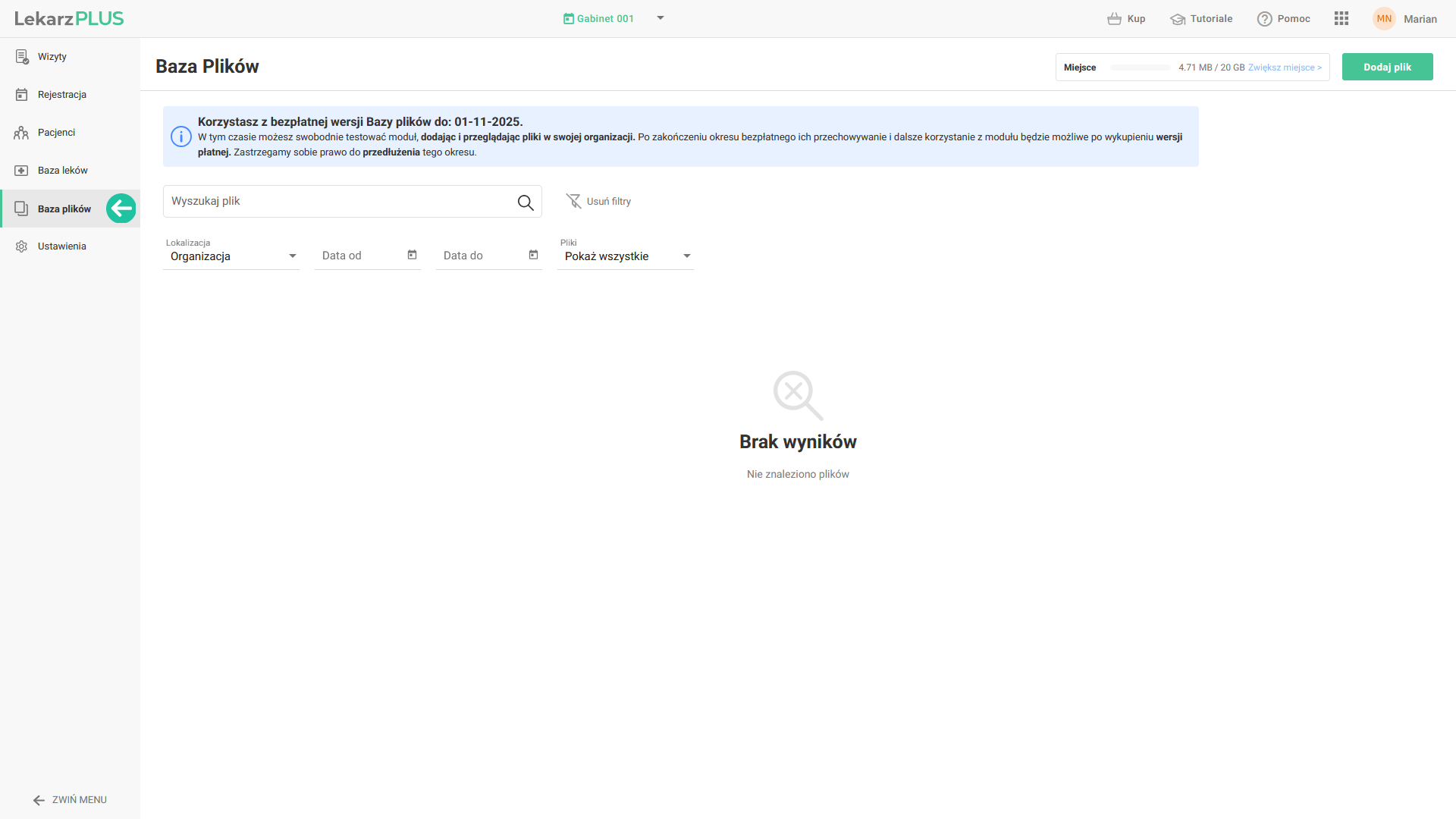The height and width of the screenshot is (819, 1456).
Task: Open the Gabinet 001 selector arrow
Action: click(661, 18)
